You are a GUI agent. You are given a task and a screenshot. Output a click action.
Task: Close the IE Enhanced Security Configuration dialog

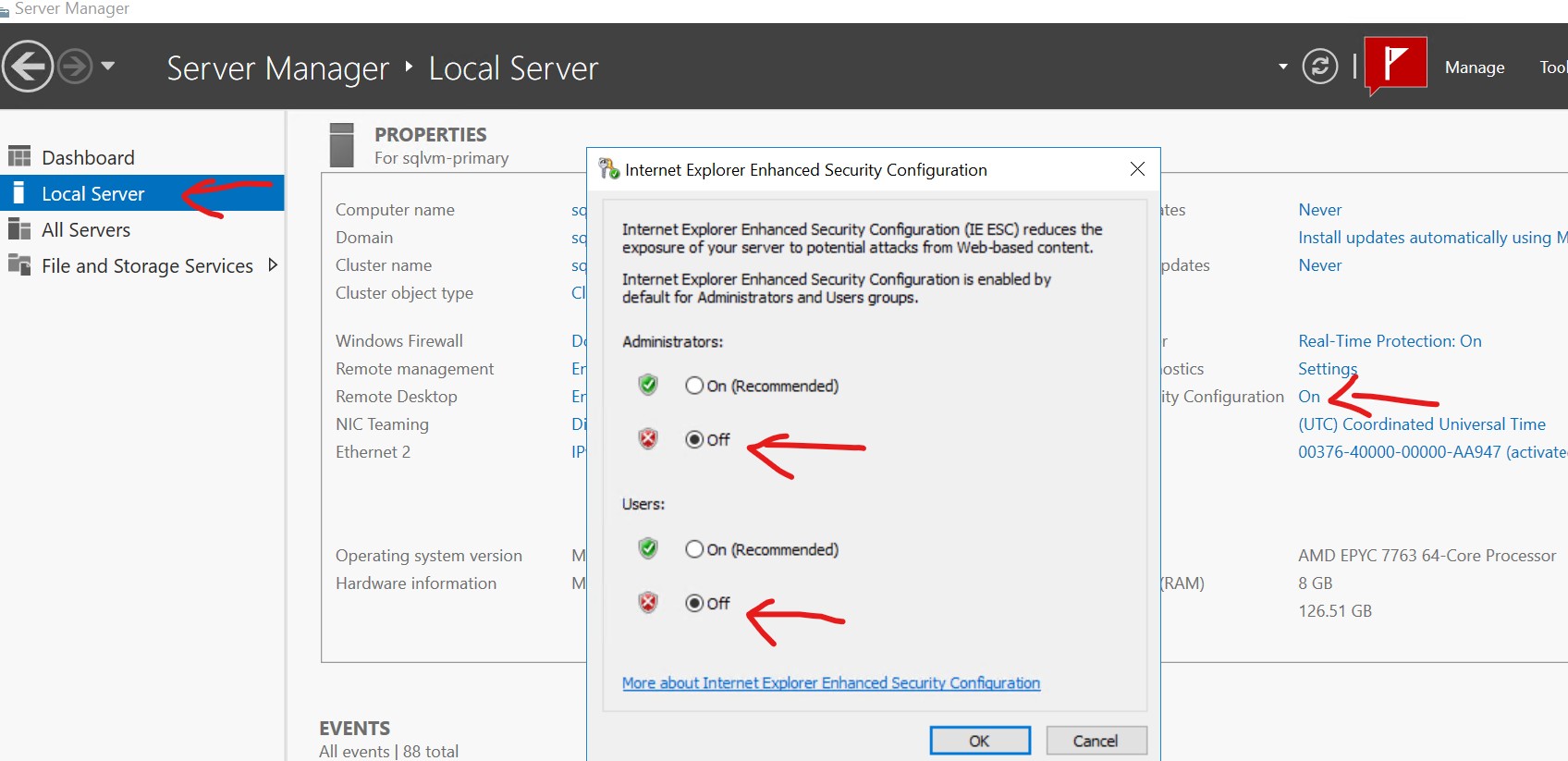point(1137,168)
